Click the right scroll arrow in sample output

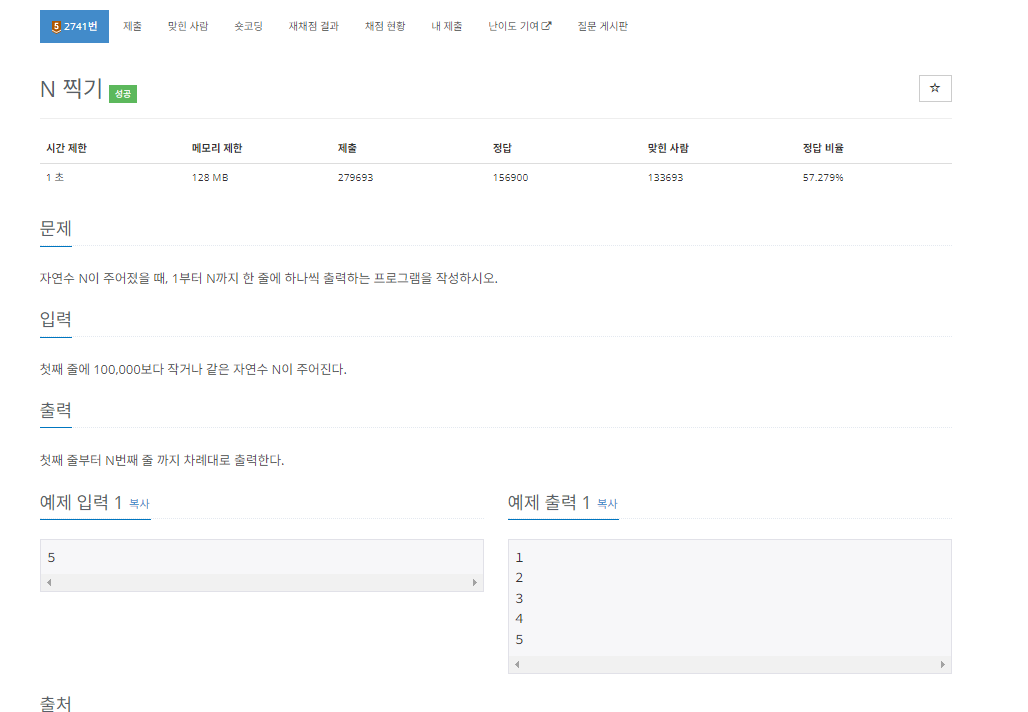943,664
